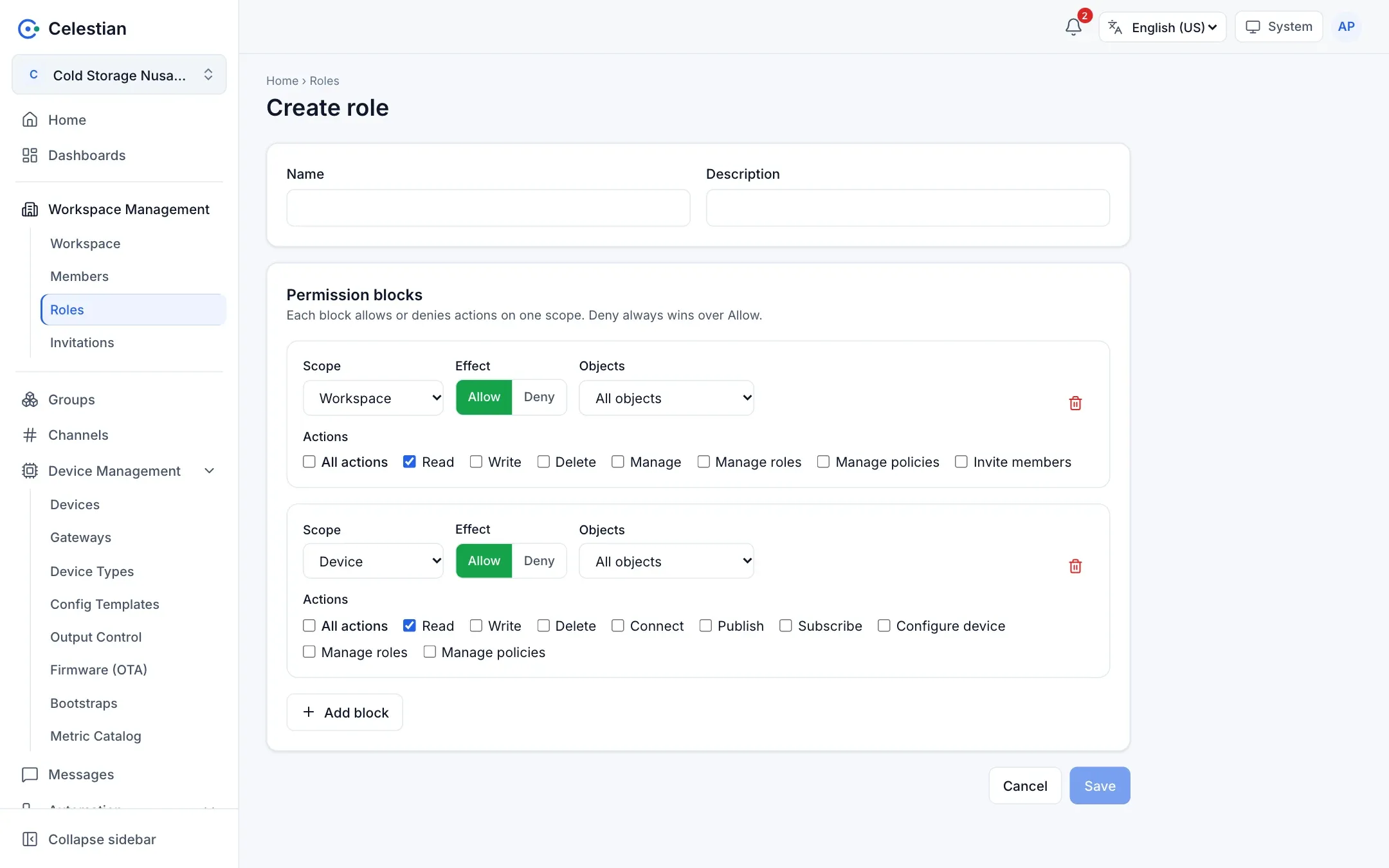Click the Device Management chip icon
This screenshot has width=1389, height=868.
pos(30,471)
